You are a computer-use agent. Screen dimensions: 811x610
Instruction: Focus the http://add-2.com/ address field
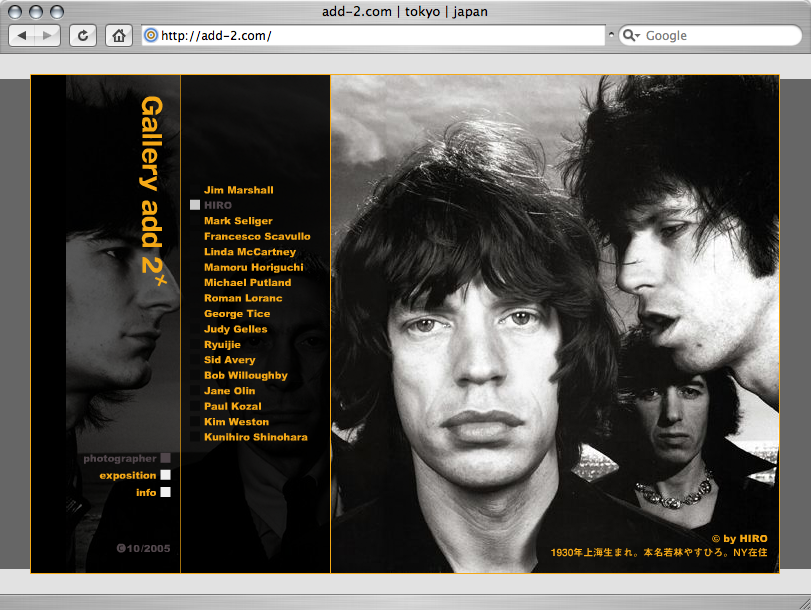click(x=373, y=35)
